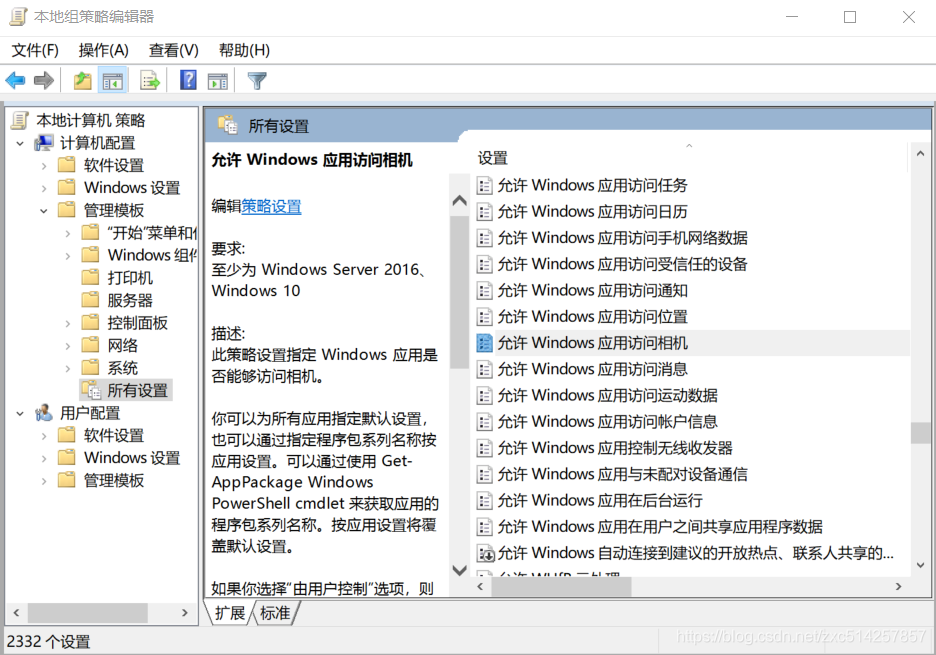The height and width of the screenshot is (655, 936).
Task: Click the Back arrow toolbar icon
Action: point(16,80)
